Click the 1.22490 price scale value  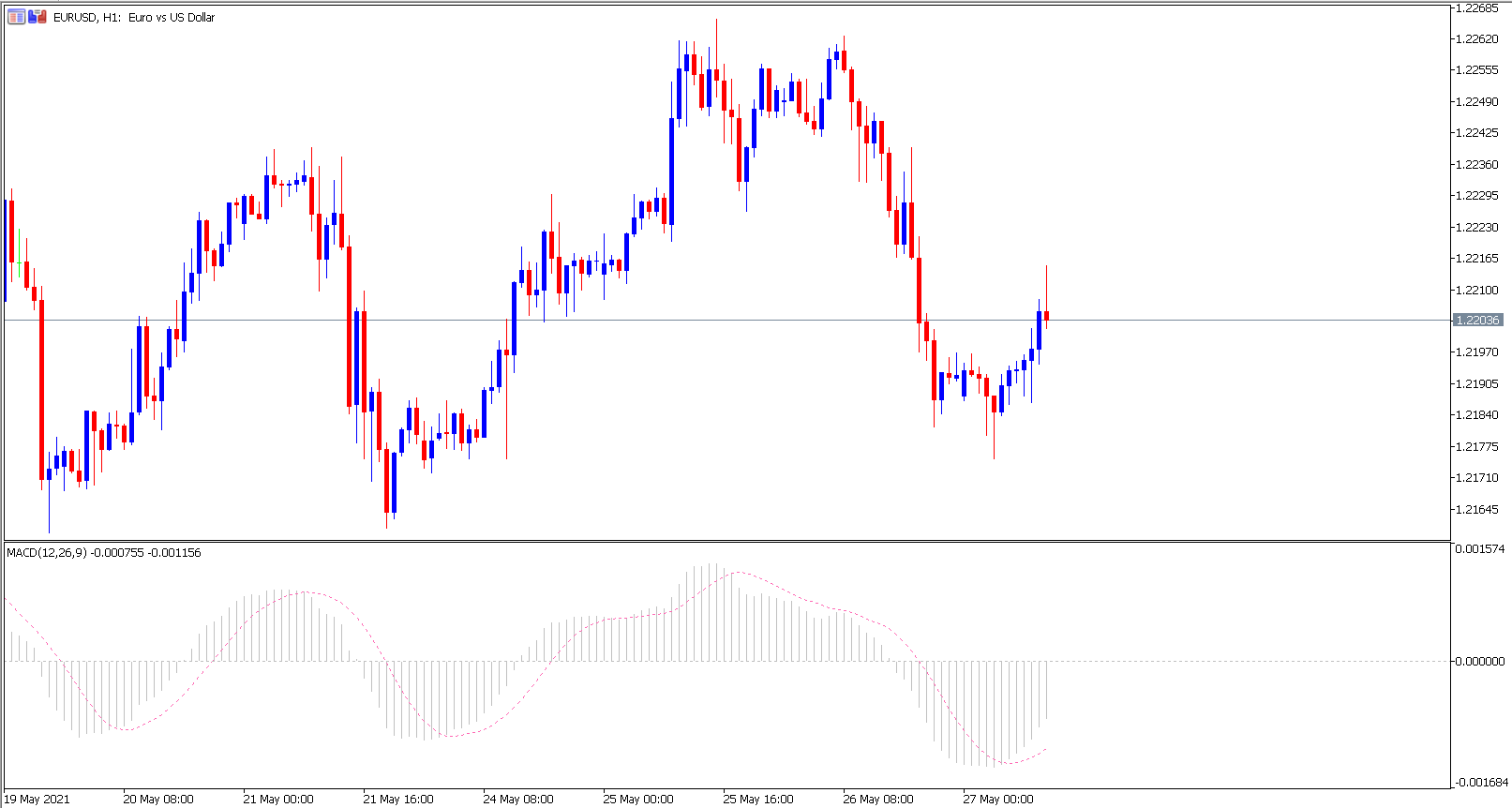pyautogui.click(x=1476, y=102)
